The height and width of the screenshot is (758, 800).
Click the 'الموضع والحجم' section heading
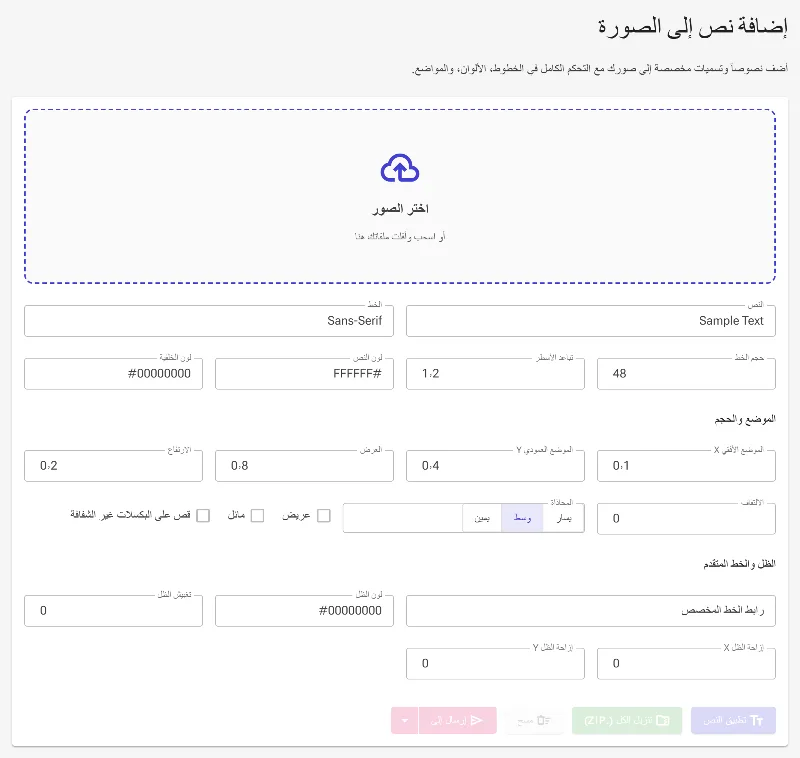coord(745,419)
